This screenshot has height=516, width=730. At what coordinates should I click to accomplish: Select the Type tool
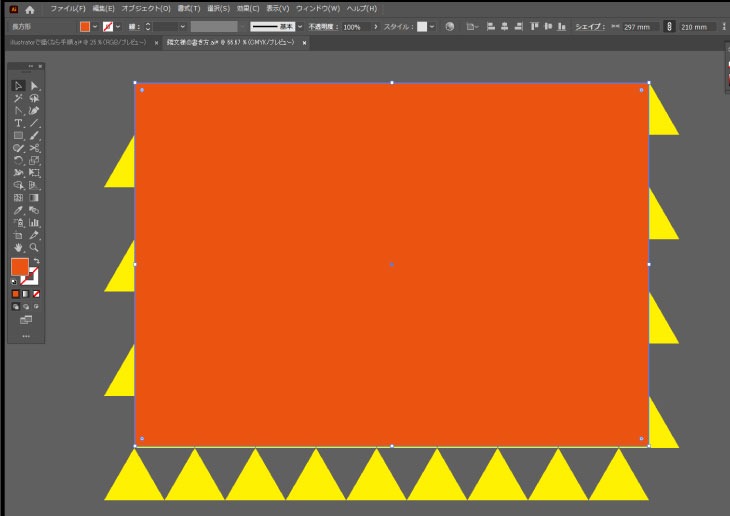[18, 123]
